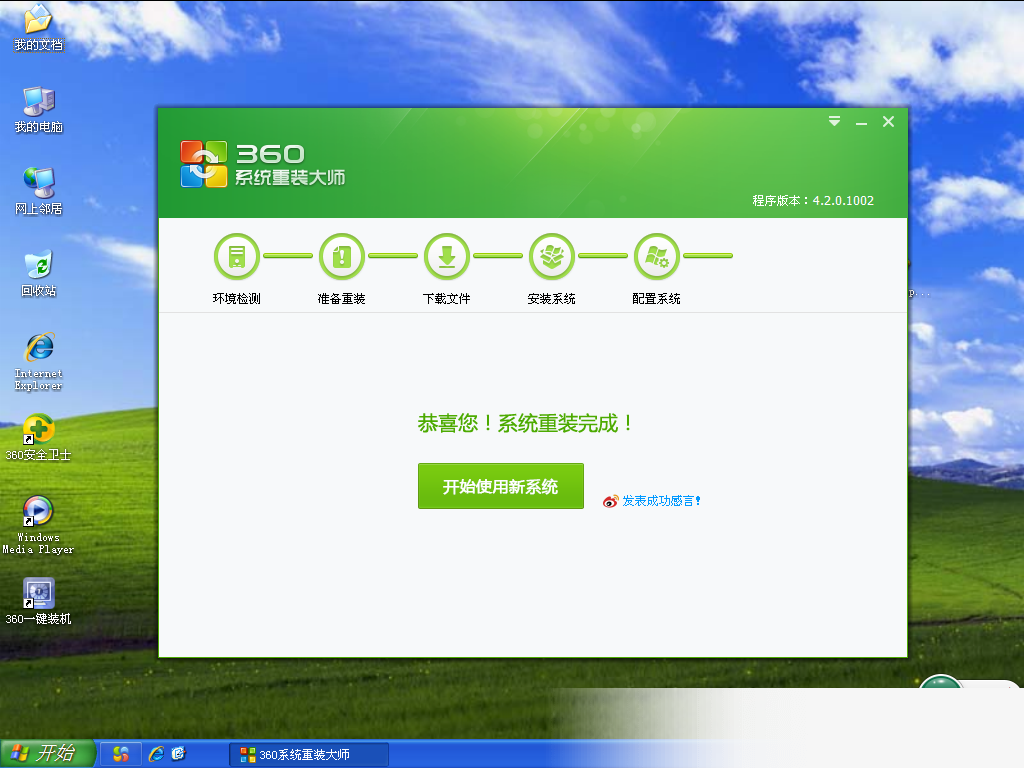Screen dimensions: 1024x768
Task: Open the 开始 Start menu
Action: click(x=48, y=754)
